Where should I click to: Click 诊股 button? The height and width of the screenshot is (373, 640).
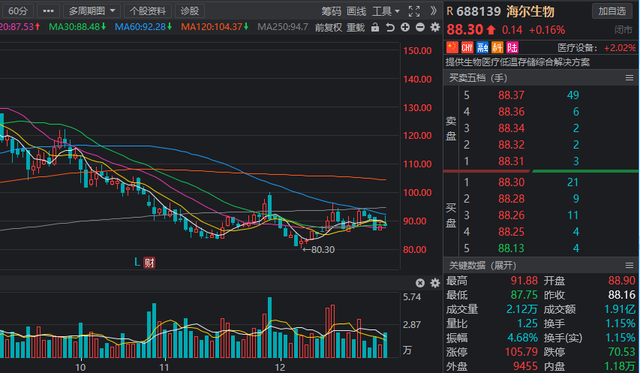click(x=190, y=11)
